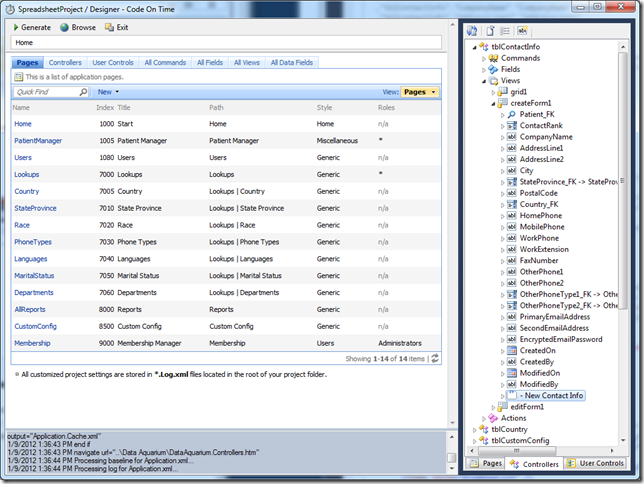
Task: Click the new document icon in explorer toolbar
Action: (x=490, y=30)
